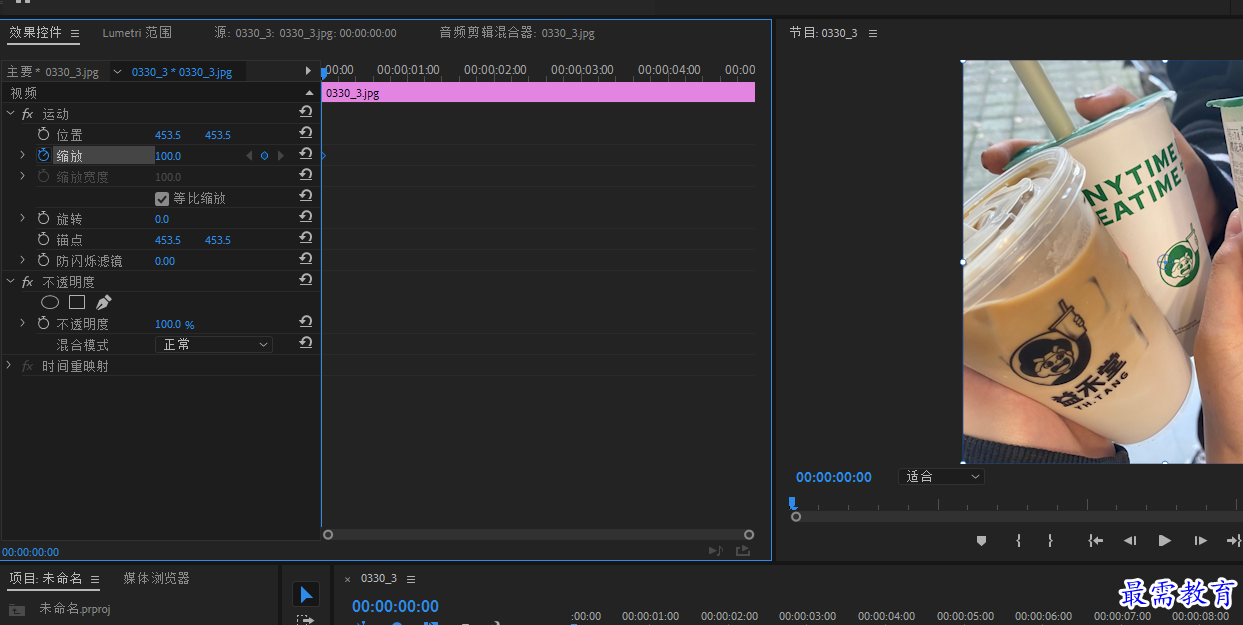Switch to the Lumetri 范围 tab
This screenshot has width=1243, height=625.
click(x=137, y=33)
